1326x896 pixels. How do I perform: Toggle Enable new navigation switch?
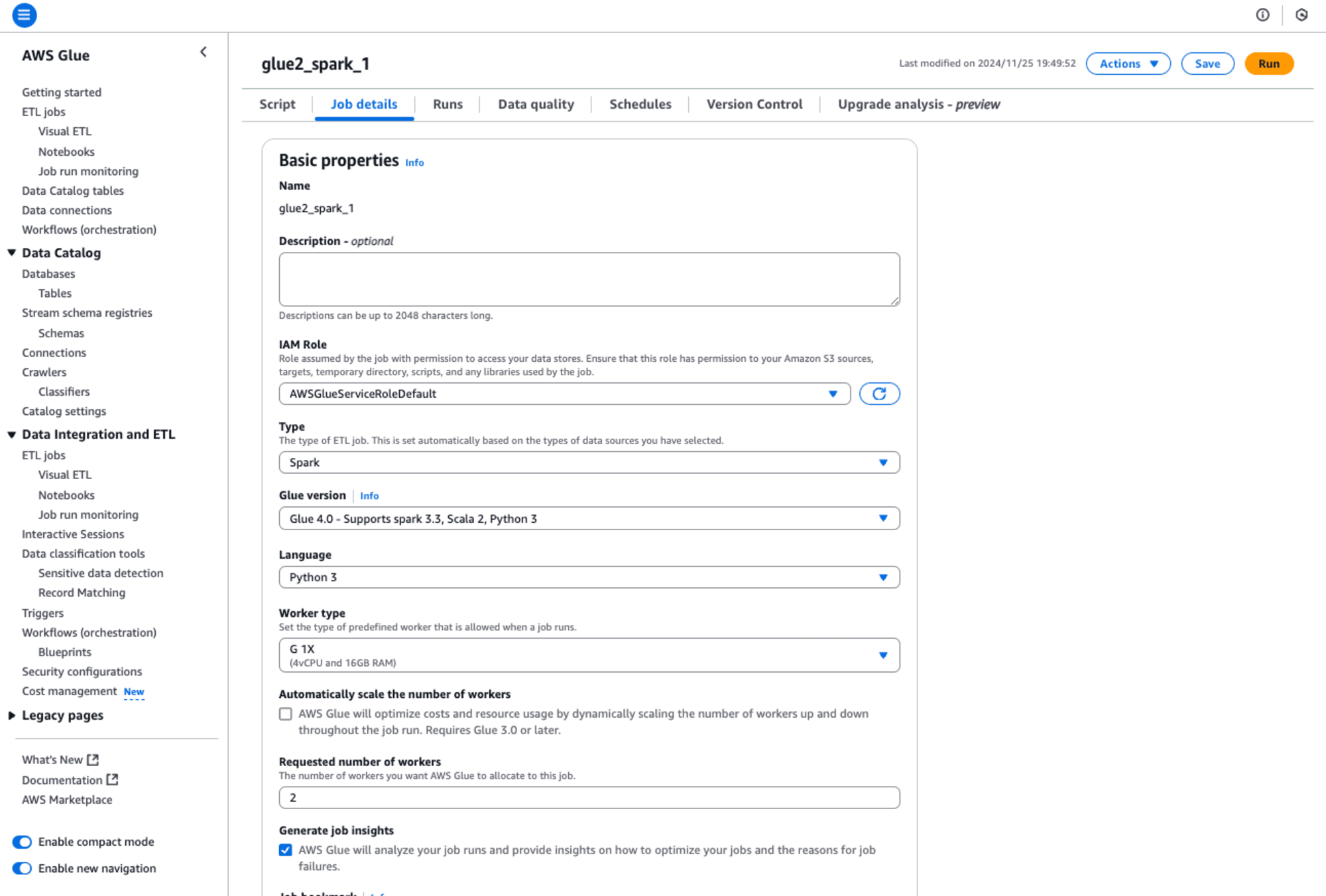(x=20, y=868)
